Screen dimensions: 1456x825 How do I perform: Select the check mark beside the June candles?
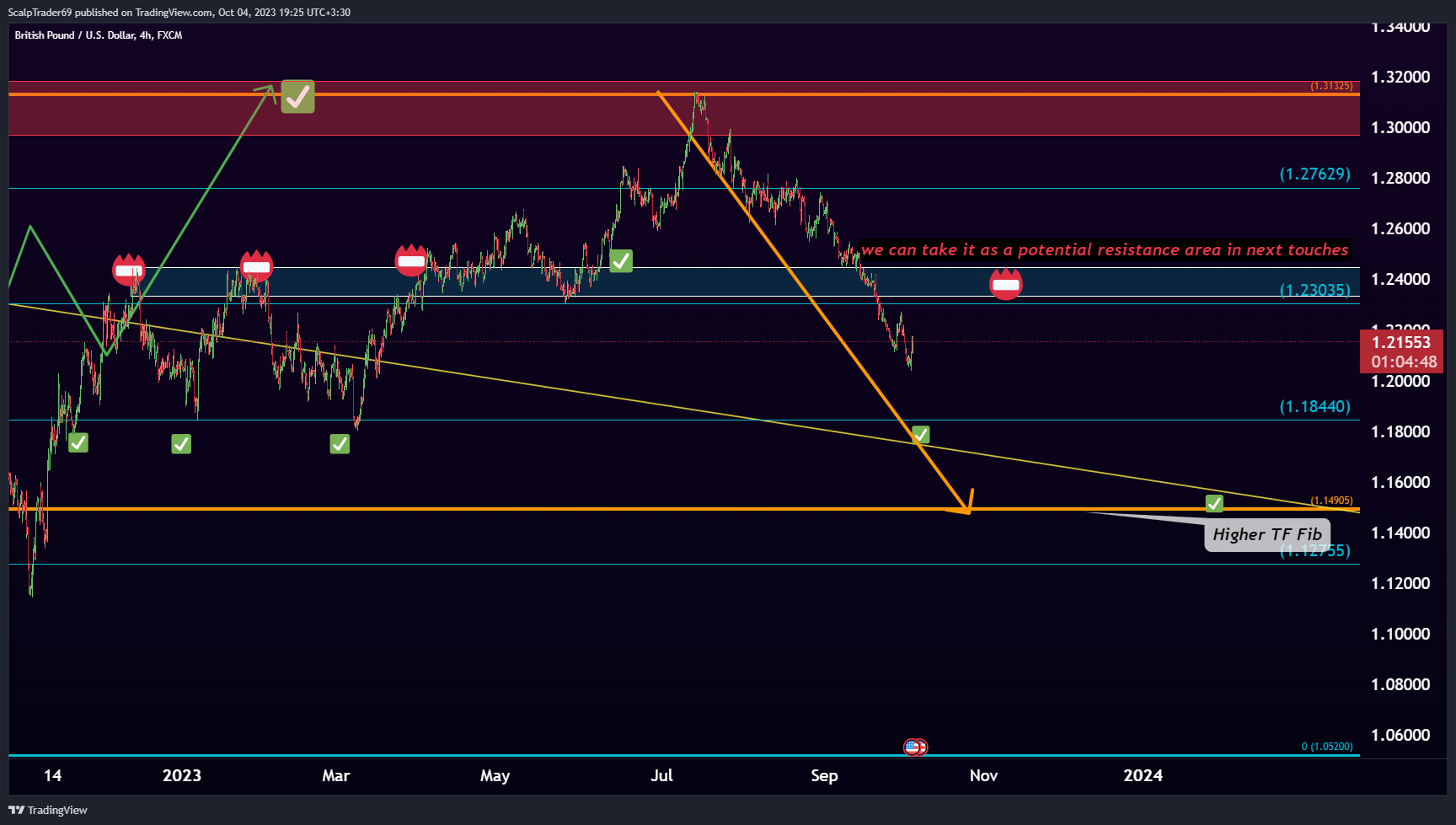coord(621,261)
